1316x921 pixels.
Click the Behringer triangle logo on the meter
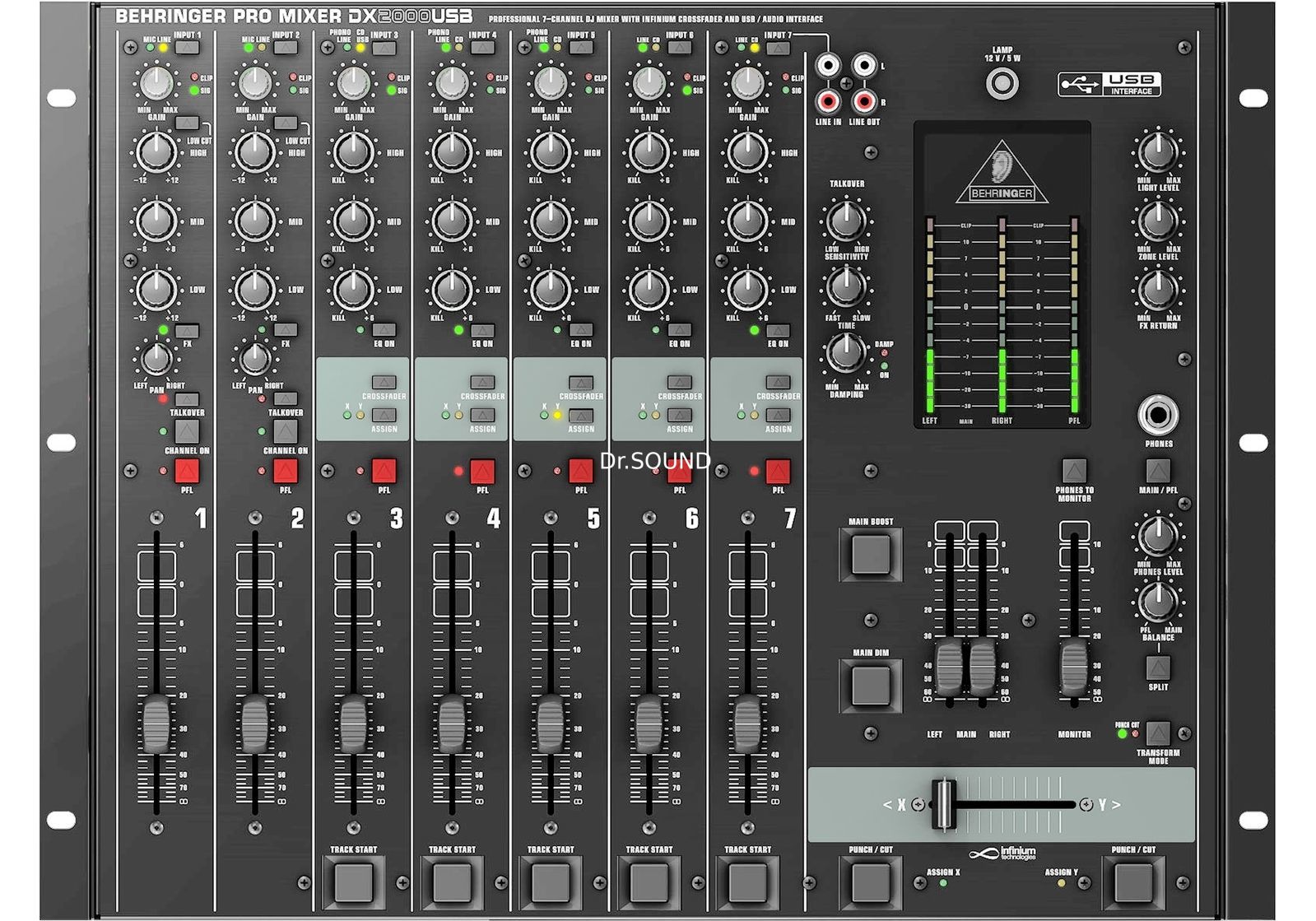(x=1002, y=173)
